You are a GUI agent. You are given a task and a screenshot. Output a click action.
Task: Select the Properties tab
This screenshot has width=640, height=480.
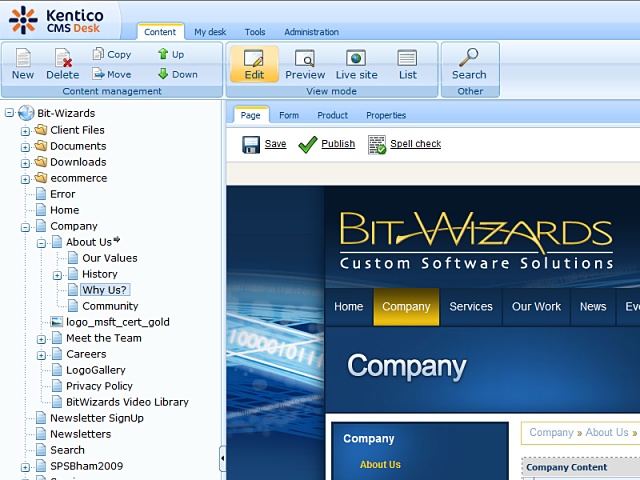click(386, 115)
